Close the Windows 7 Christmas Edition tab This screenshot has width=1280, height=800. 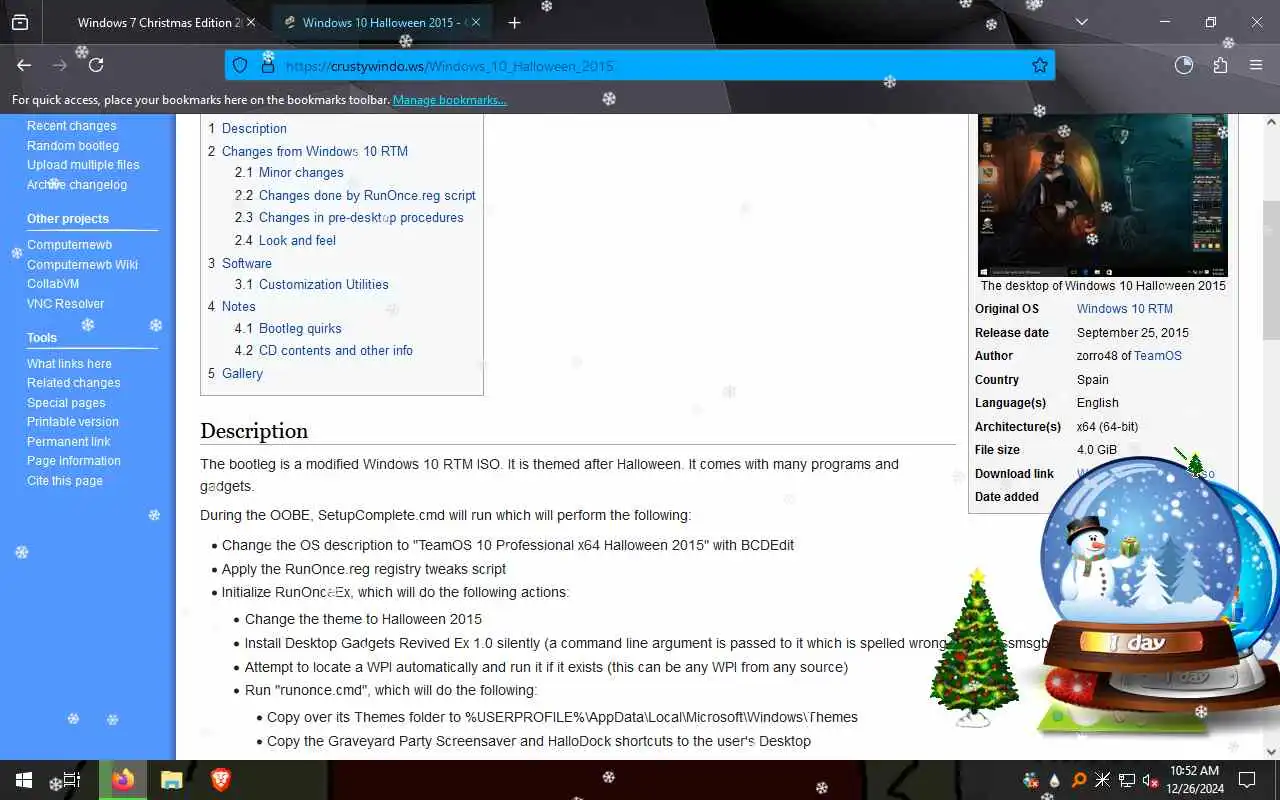250,22
